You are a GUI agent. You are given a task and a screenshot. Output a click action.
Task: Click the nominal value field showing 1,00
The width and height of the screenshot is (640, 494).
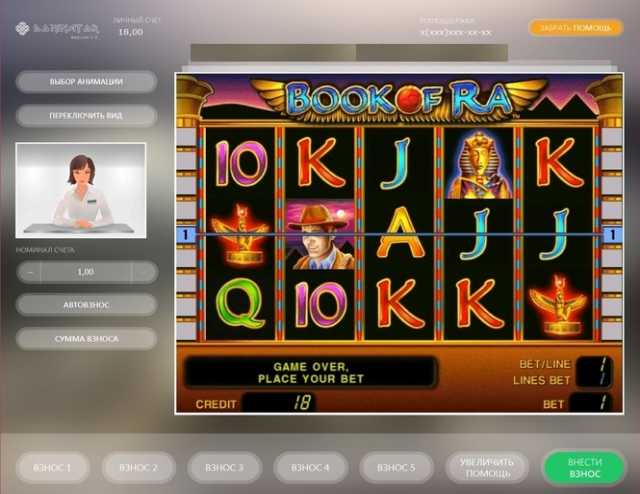tap(86, 272)
